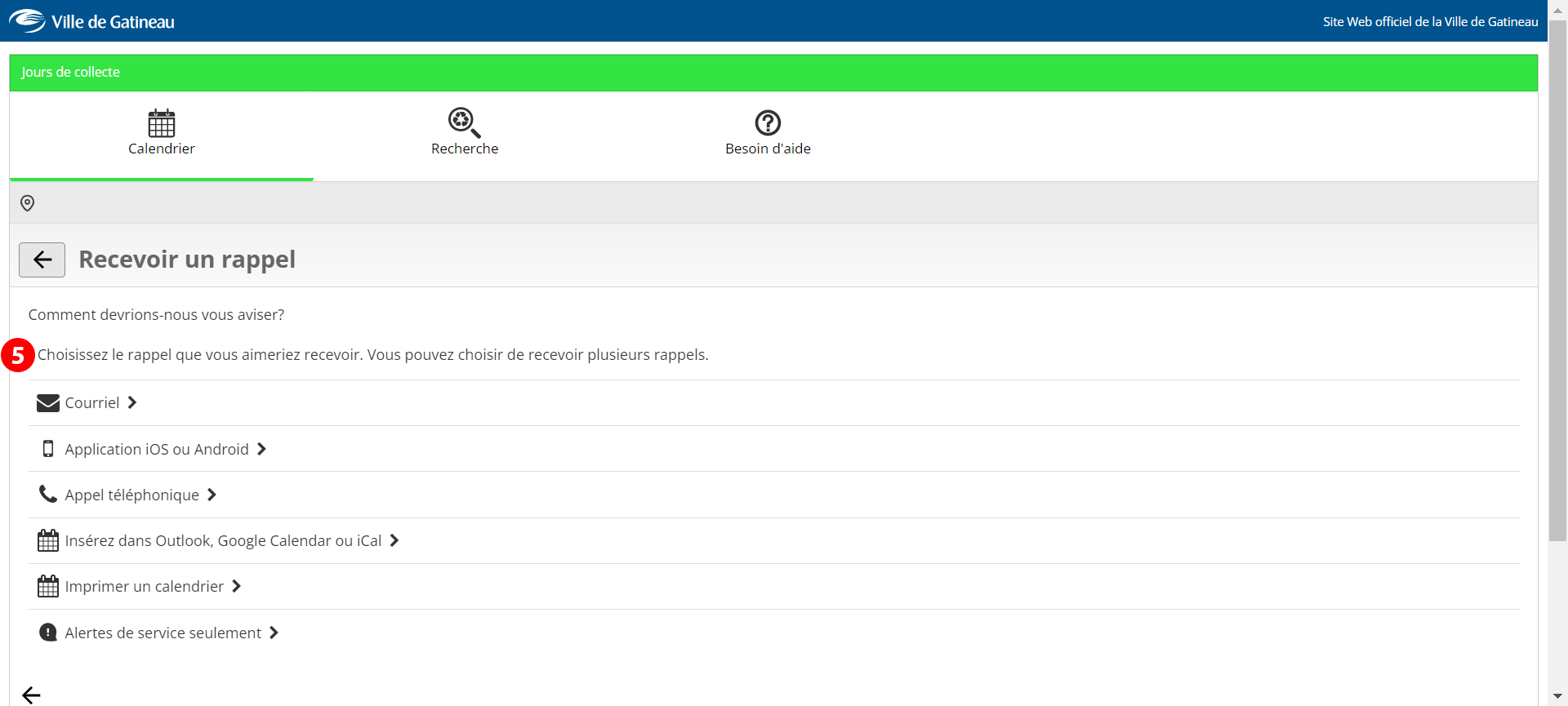Switch to Besoin d'aide tab
Image resolution: width=1568 pixels, height=706 pixels.
(x=768, y=149)
